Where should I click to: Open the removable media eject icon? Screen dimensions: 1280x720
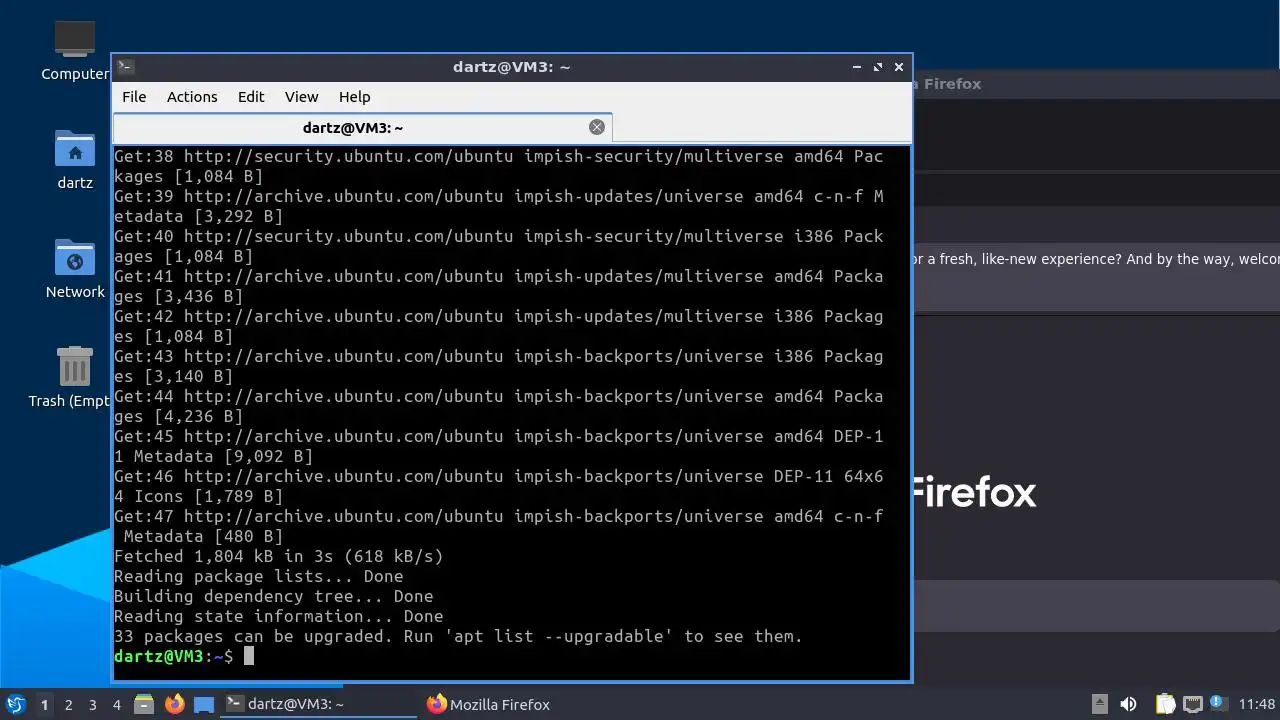1099,704
